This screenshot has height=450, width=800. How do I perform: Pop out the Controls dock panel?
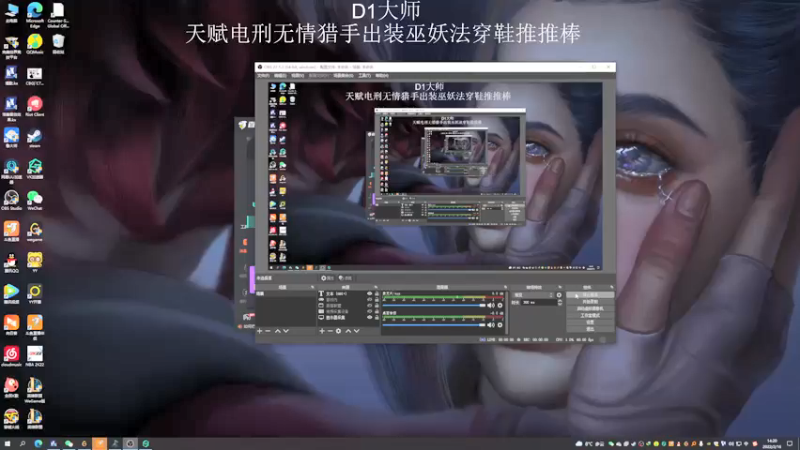pyautogui.click(x=611, y=287)
